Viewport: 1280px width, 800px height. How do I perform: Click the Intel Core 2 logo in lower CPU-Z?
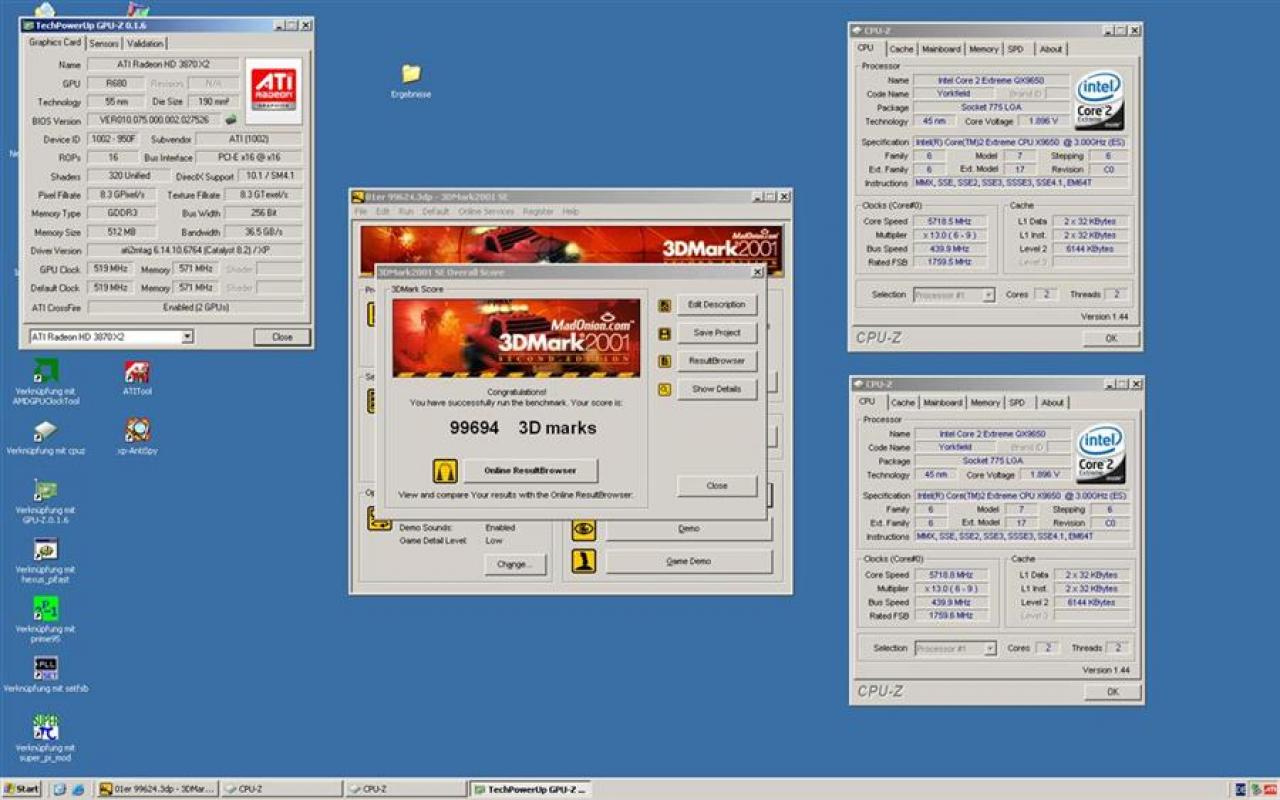1100,454
